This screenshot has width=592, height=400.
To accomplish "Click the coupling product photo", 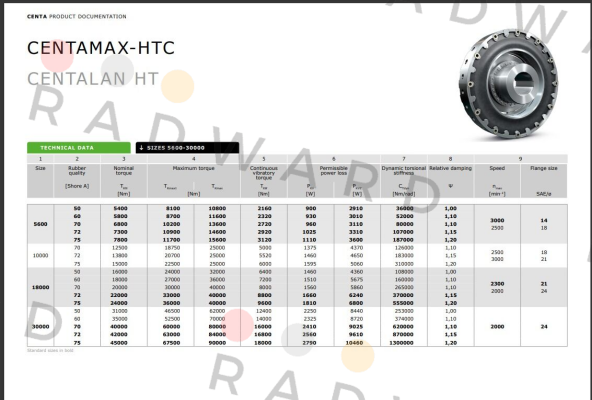I will (508, 84).
